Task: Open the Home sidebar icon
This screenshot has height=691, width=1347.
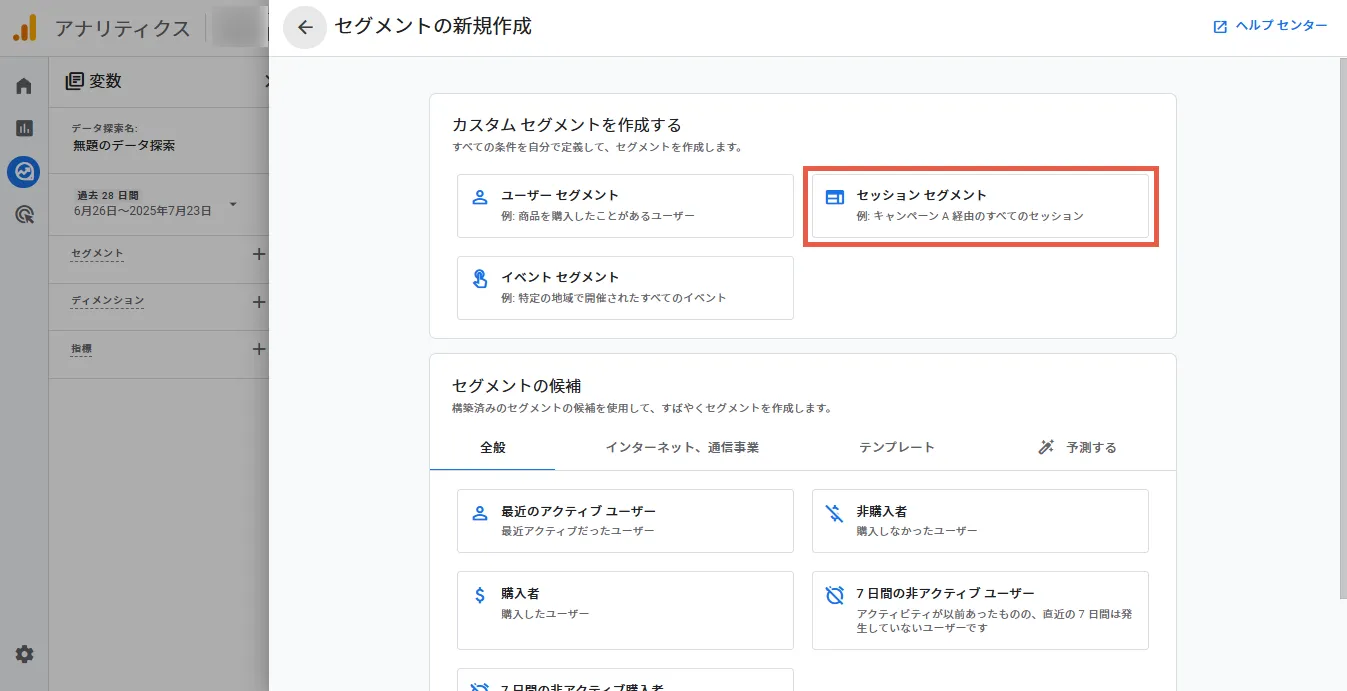Action: (24, 86)
